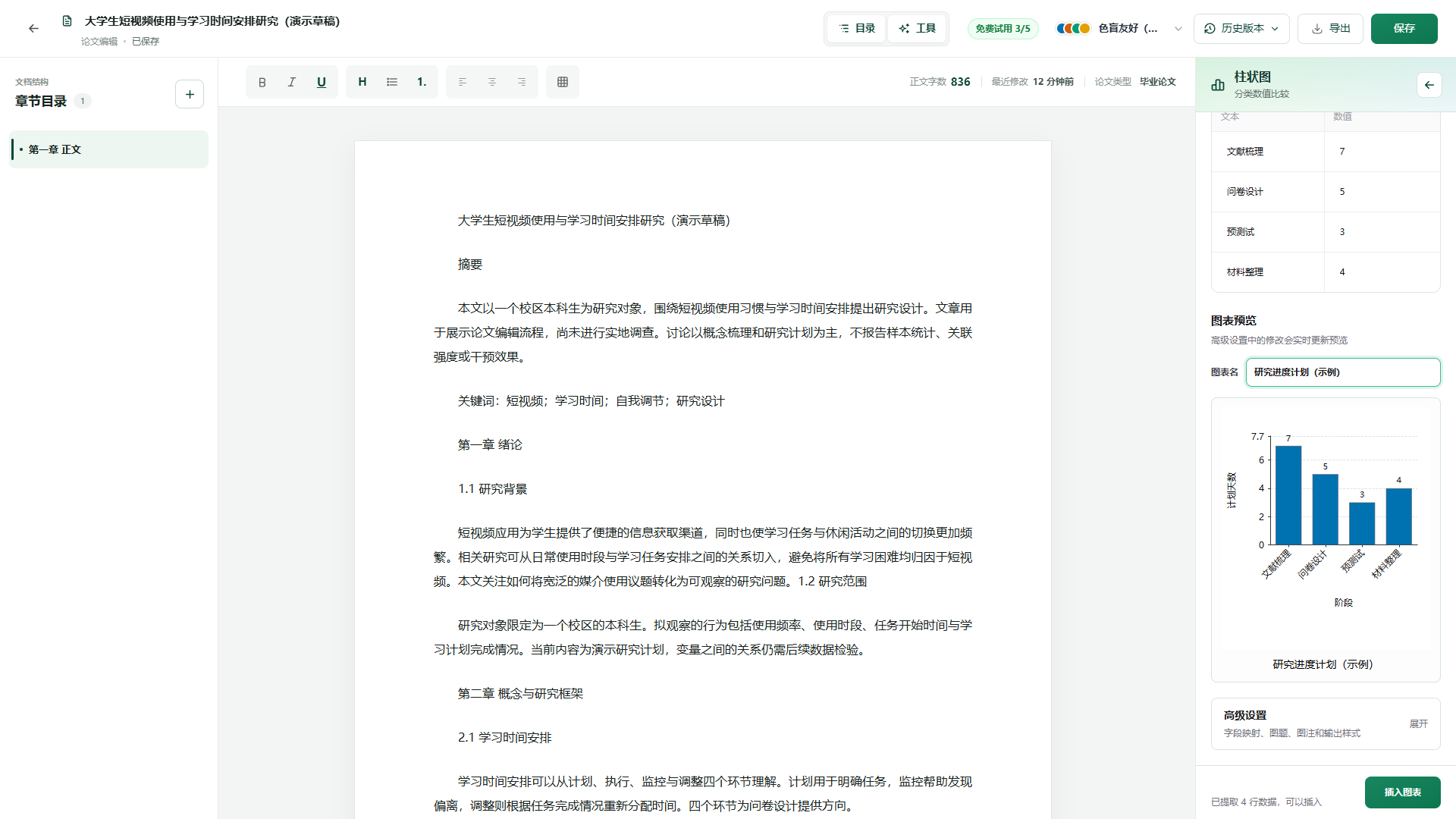Insert a bulleted list
The width and height of the screenshot is (1456, 819).
click(392, 82)
